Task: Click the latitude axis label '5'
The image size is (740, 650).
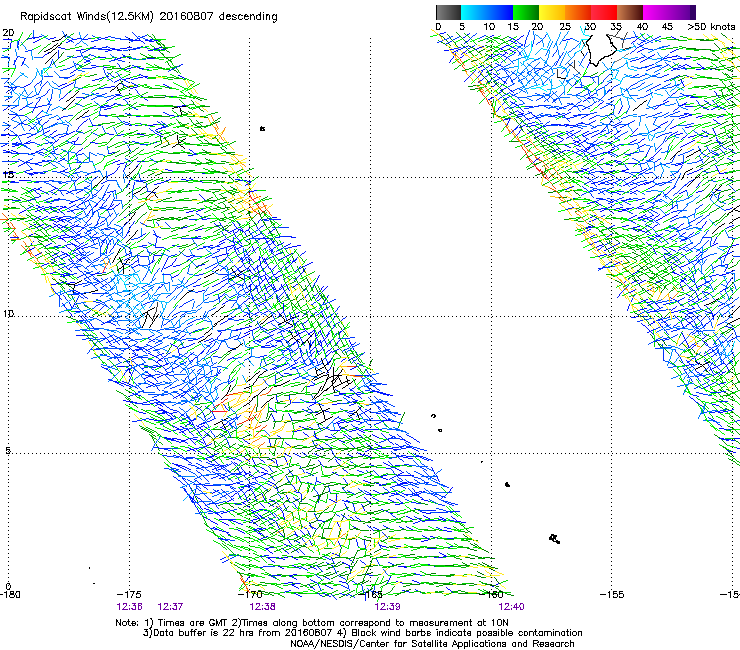Action: 8,451
